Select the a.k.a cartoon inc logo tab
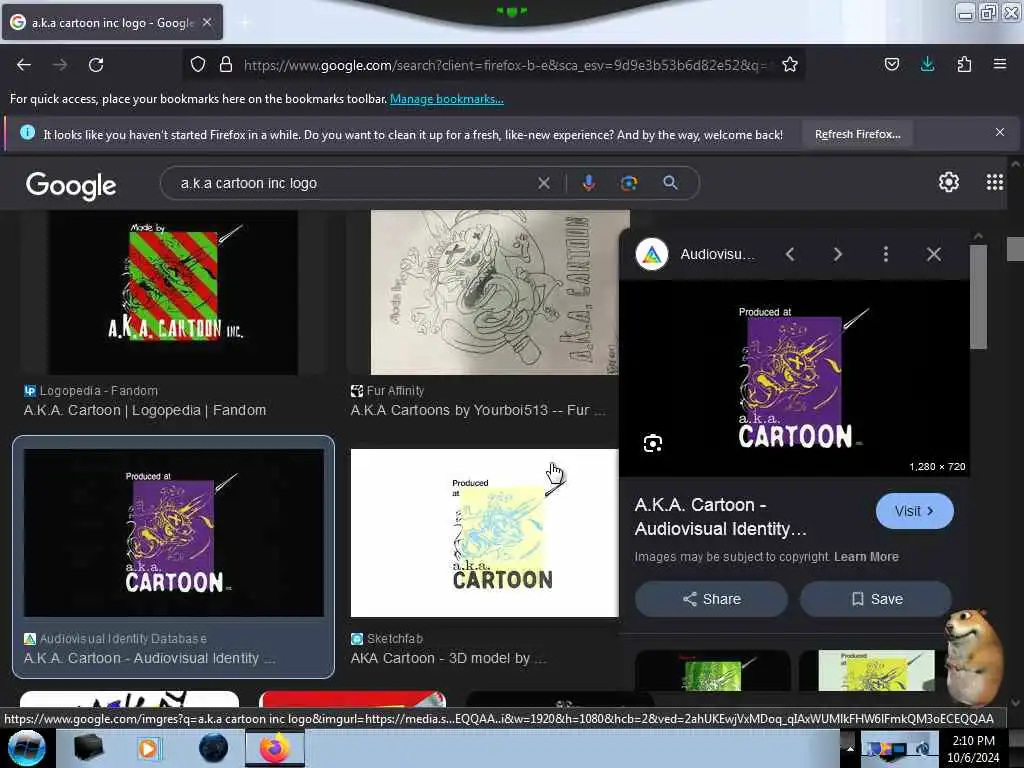 tap(112, 22)
